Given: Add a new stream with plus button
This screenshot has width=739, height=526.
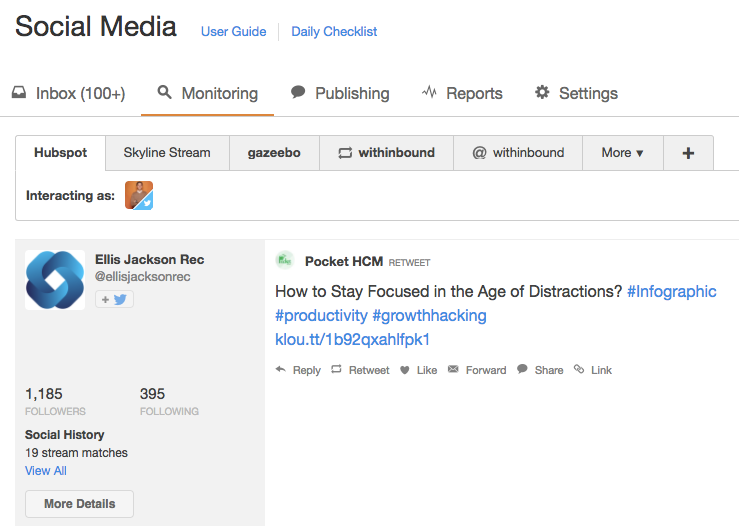Looking at the screenshot, I should pyautogui.click(x=688, y=153).
